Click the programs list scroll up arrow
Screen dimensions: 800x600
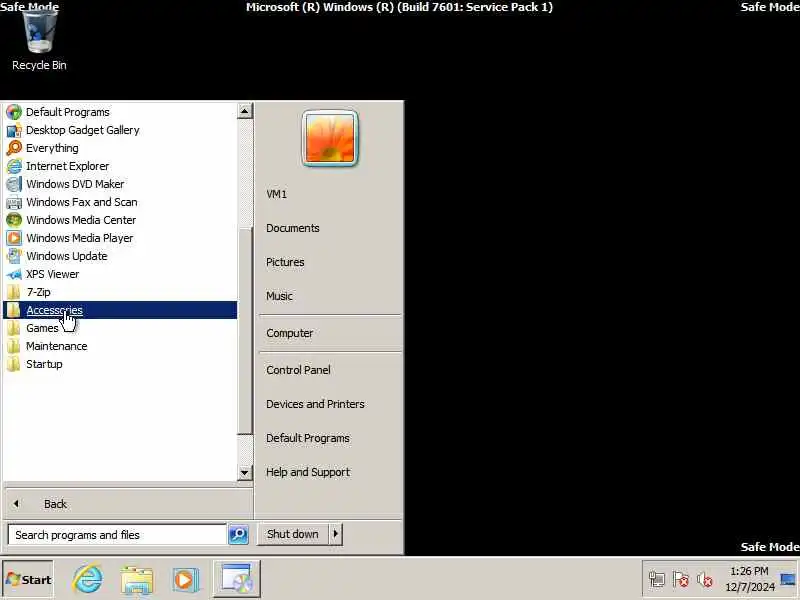point(245,111)
